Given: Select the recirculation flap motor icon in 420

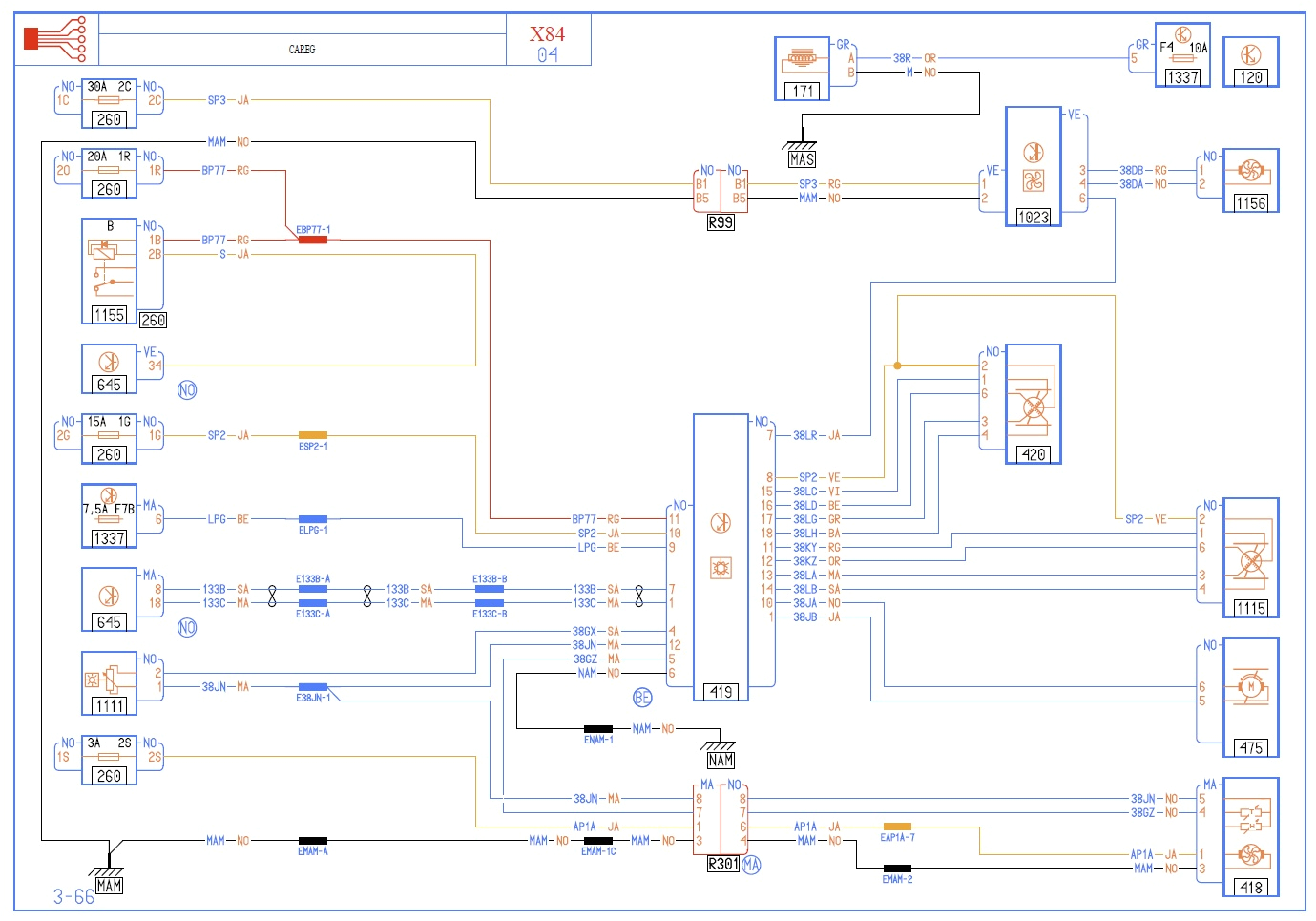Looking at the screenshot, I should click(x=1034, y=405).
